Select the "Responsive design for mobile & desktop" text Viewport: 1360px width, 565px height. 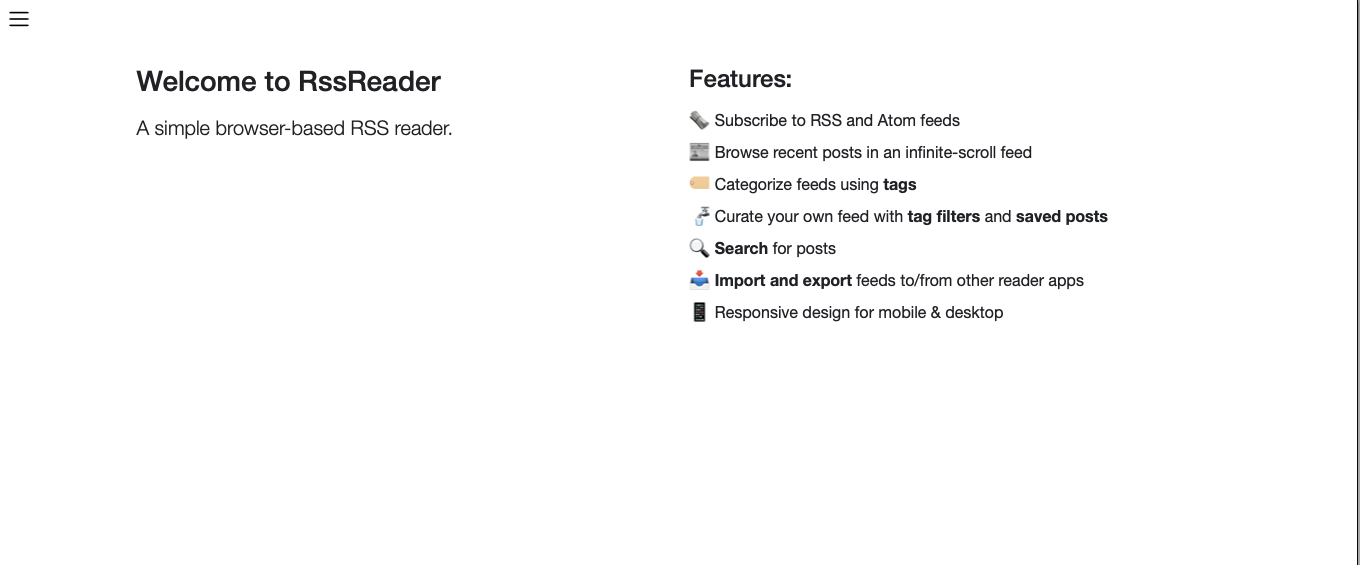pyautogui.click(x=858, y=312)
